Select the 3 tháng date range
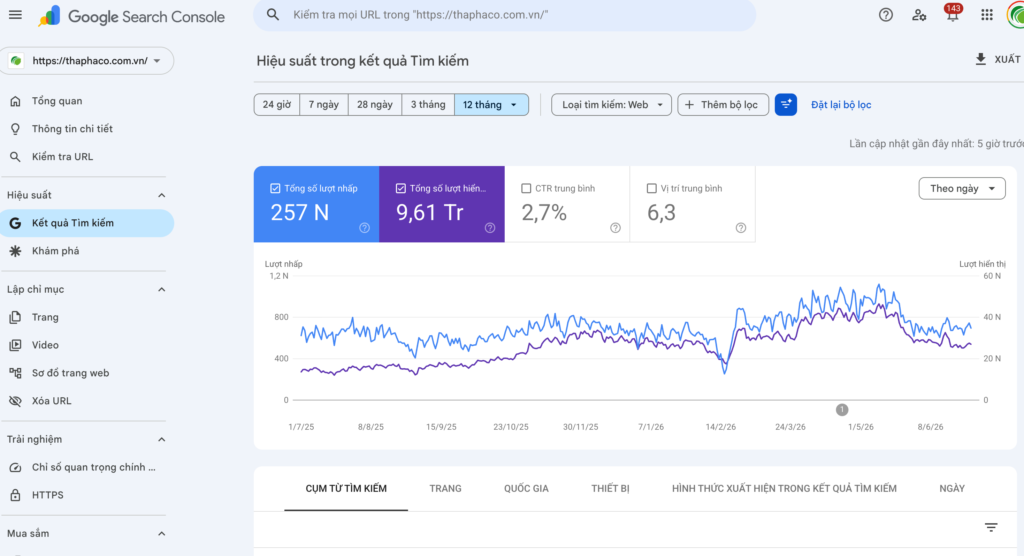The image size is (1024, 556). pyautogui.click(x=428, y=105)
